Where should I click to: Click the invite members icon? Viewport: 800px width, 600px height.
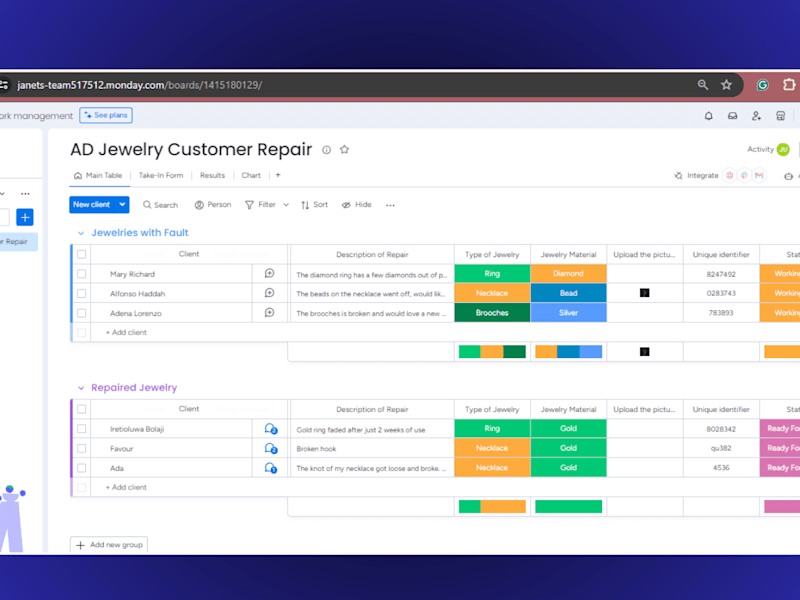(x=756, y=116)
